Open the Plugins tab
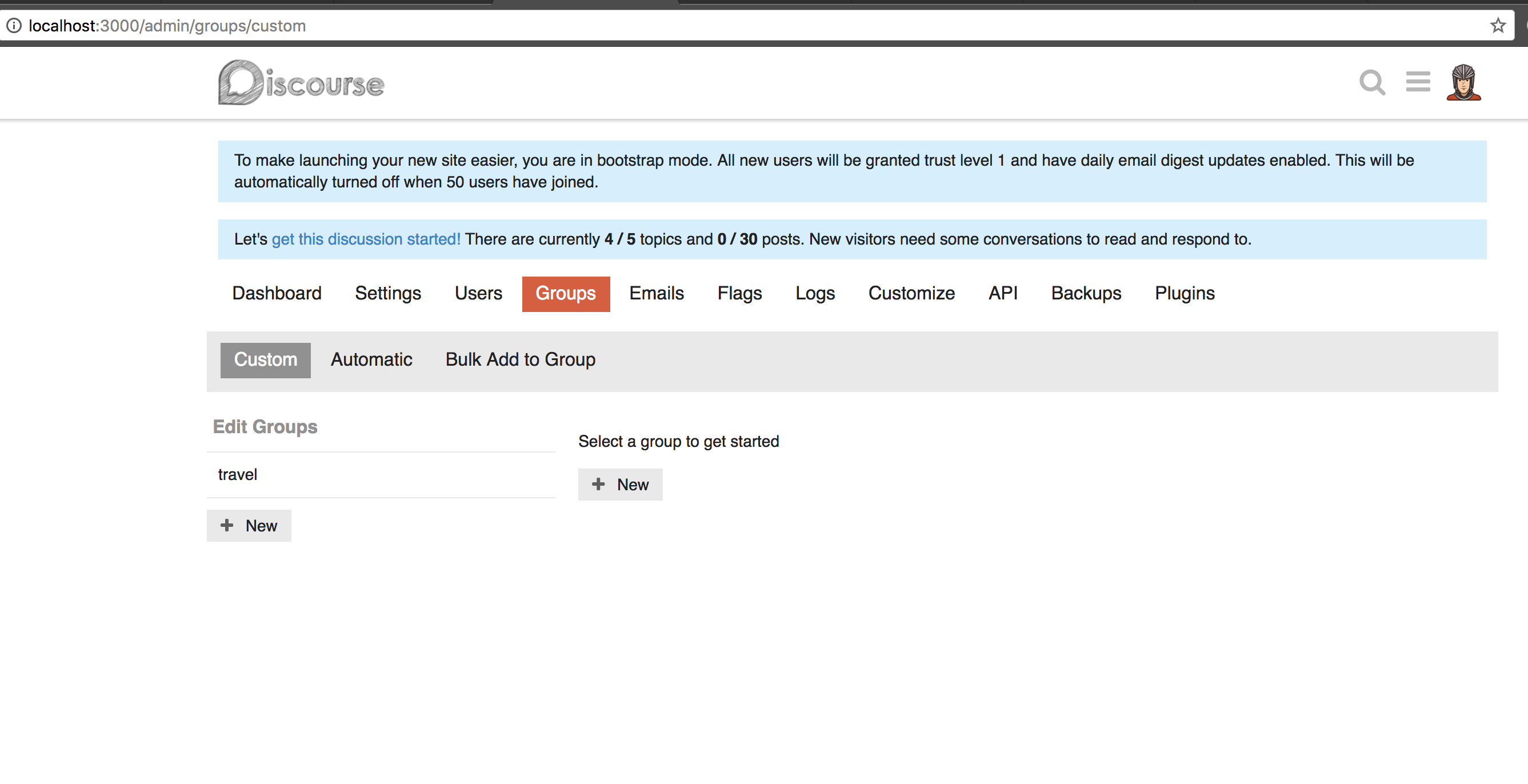The width and height of the screenshot is (1528, 784). 1184,293
